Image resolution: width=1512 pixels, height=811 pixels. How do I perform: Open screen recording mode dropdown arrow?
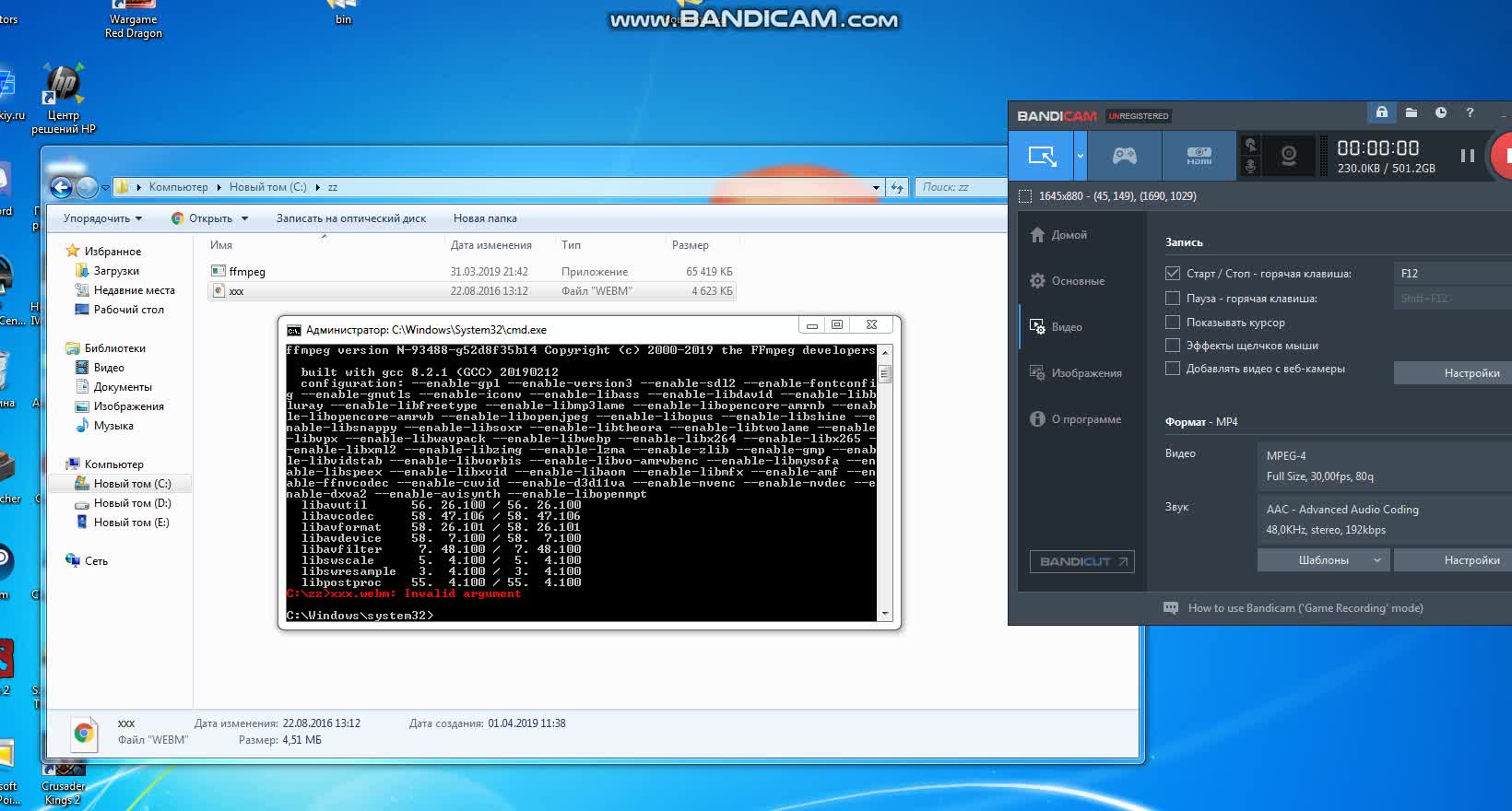click(x=1081, y=156)
